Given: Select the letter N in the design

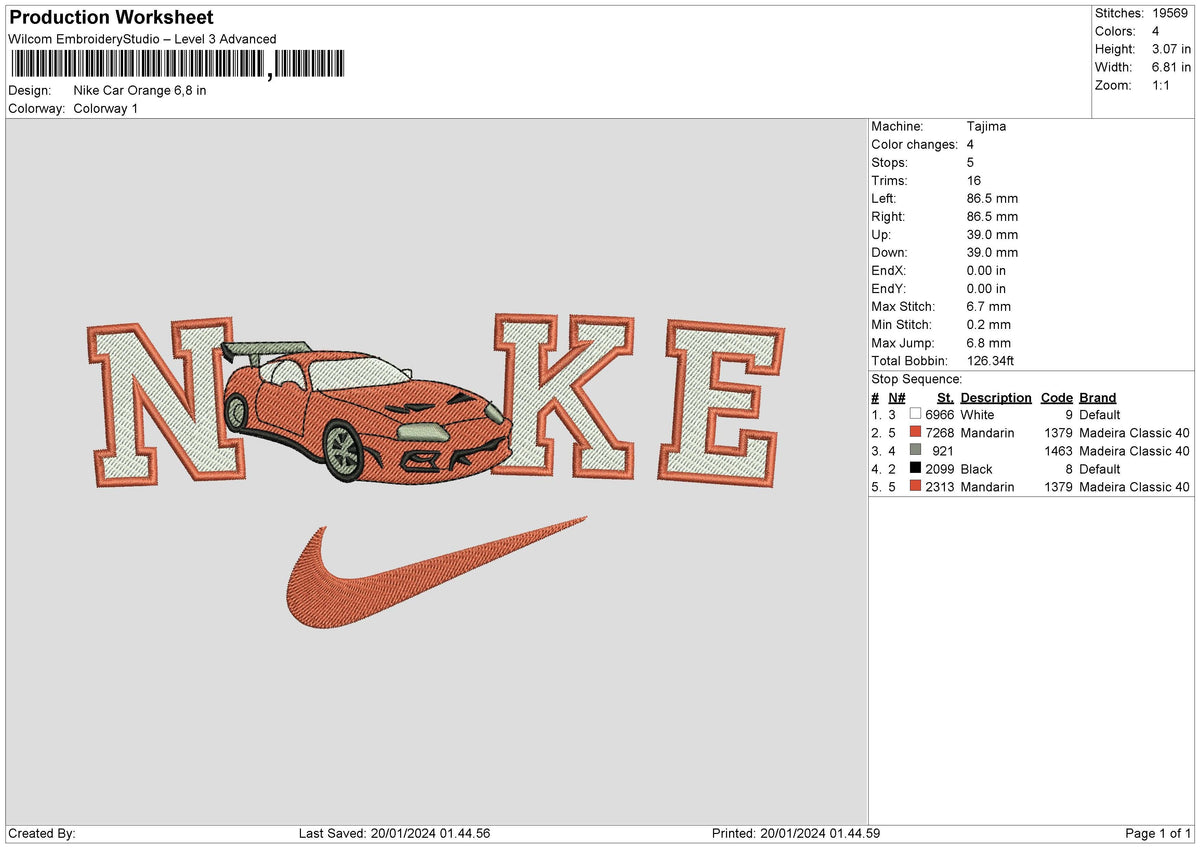Looking at the screenshot, I should pyautogui.click(x=168, y=403).
